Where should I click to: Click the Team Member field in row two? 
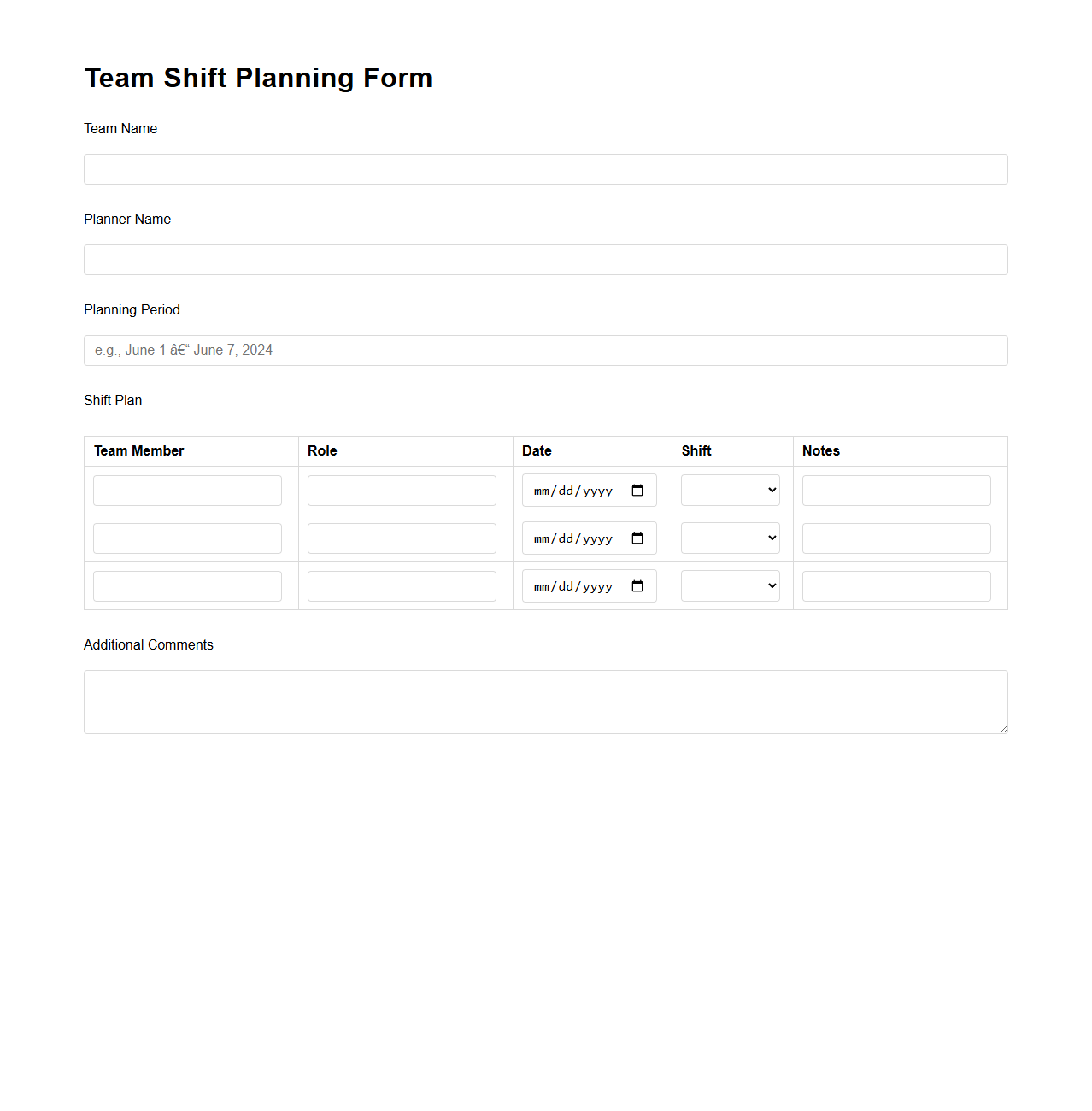[187, 538]
